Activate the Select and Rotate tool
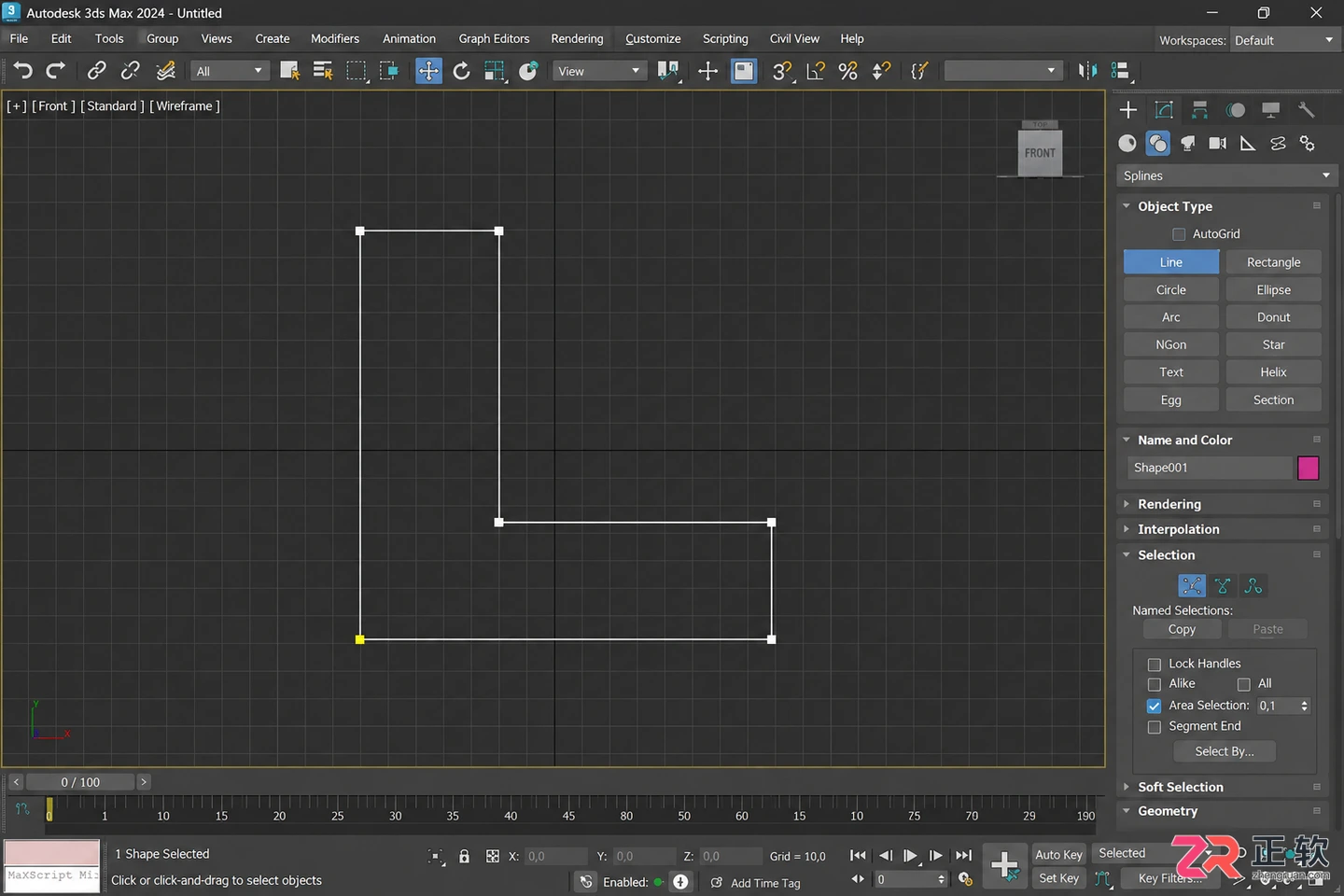The width and height of the screenshot is (1344, 896). coord(461,71)
